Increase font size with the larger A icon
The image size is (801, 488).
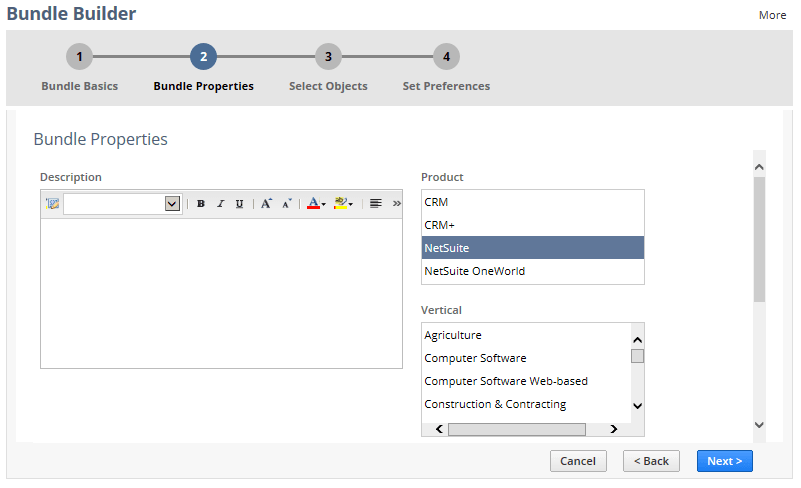pos(266,203)
